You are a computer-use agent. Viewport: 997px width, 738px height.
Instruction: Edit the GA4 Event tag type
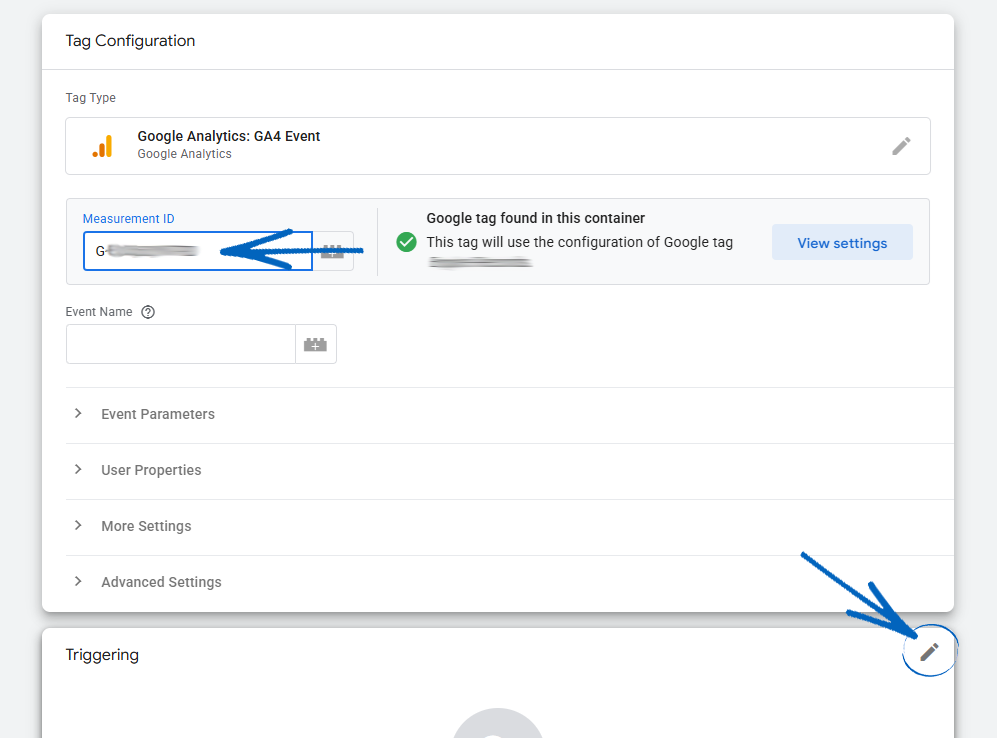coord(901,146)
